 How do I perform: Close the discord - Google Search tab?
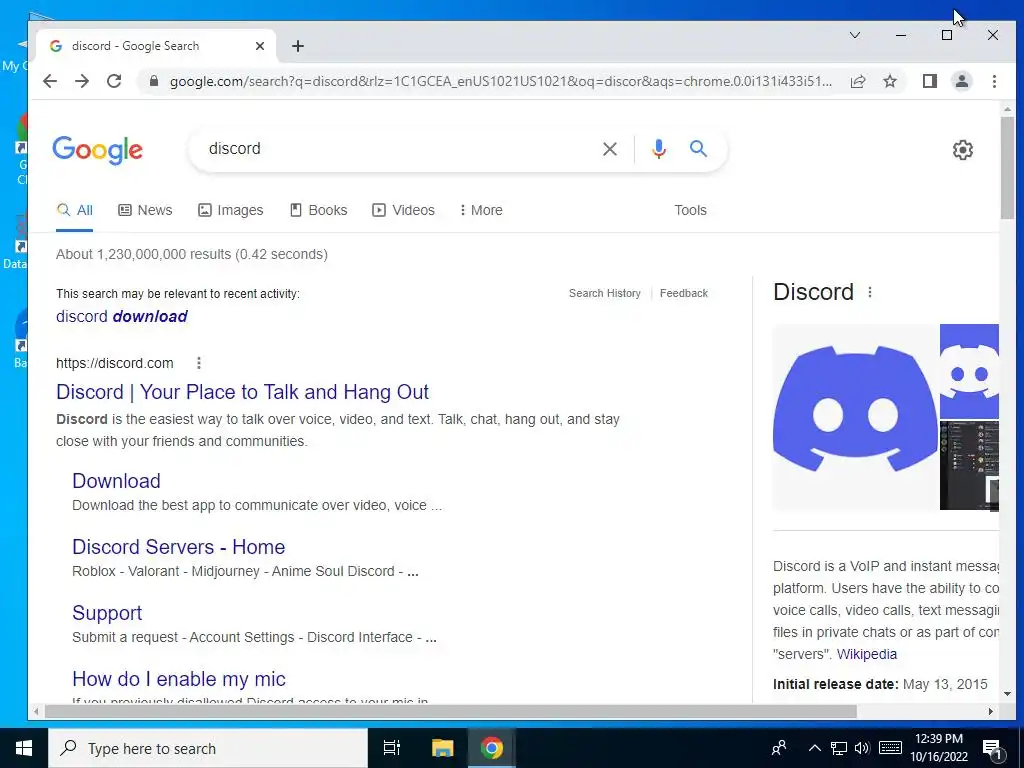click(x=259, y=46)
